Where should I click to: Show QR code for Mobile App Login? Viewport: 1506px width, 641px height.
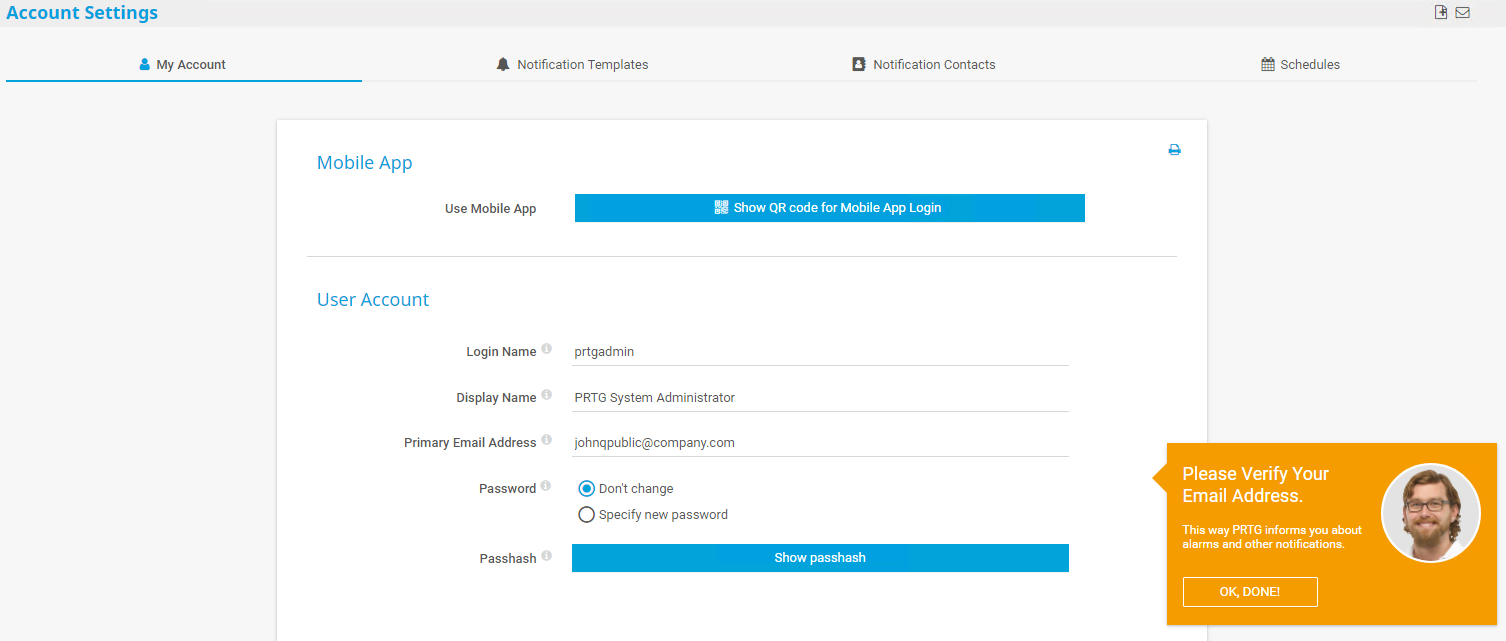pyautogui.click(x=829, y=208)
